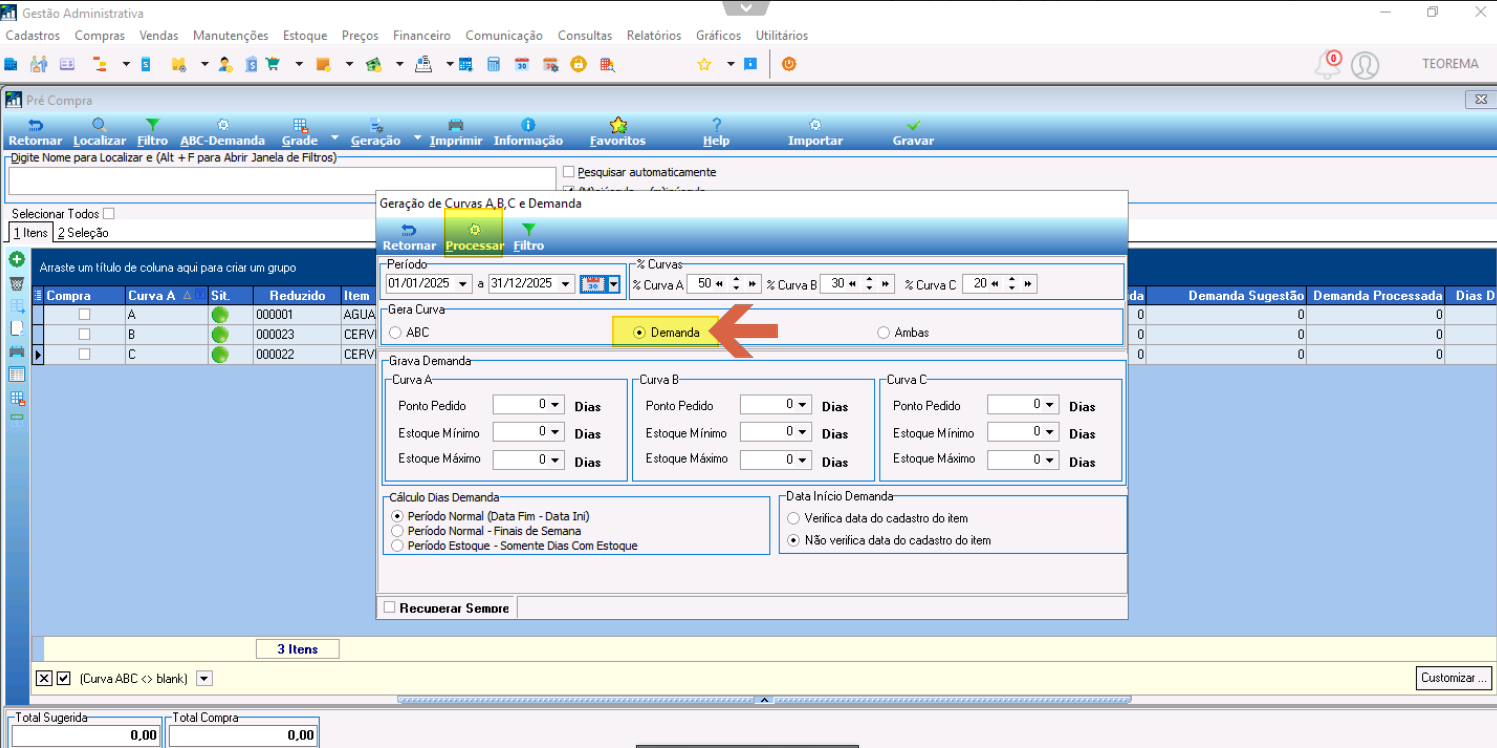
Task: Select the ABC radio option
Action: pos(397,332)
